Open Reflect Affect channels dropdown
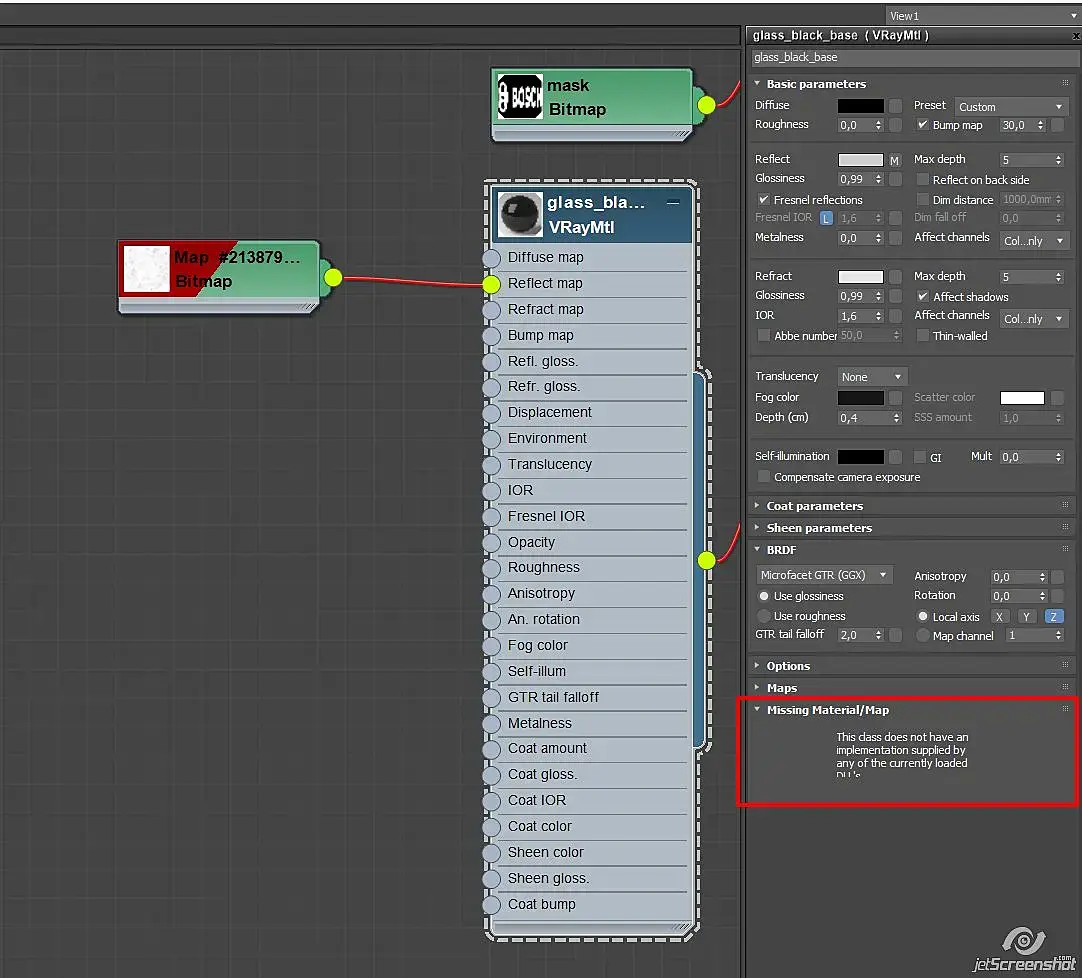 1033,241
